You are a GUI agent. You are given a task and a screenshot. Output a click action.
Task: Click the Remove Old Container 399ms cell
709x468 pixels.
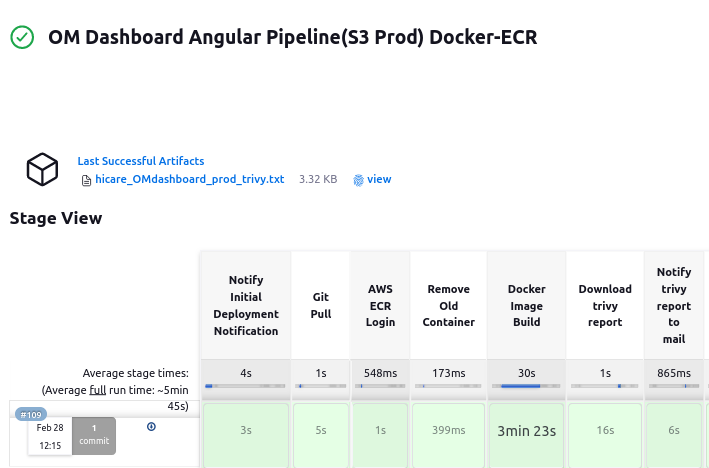tap(448, 431)
